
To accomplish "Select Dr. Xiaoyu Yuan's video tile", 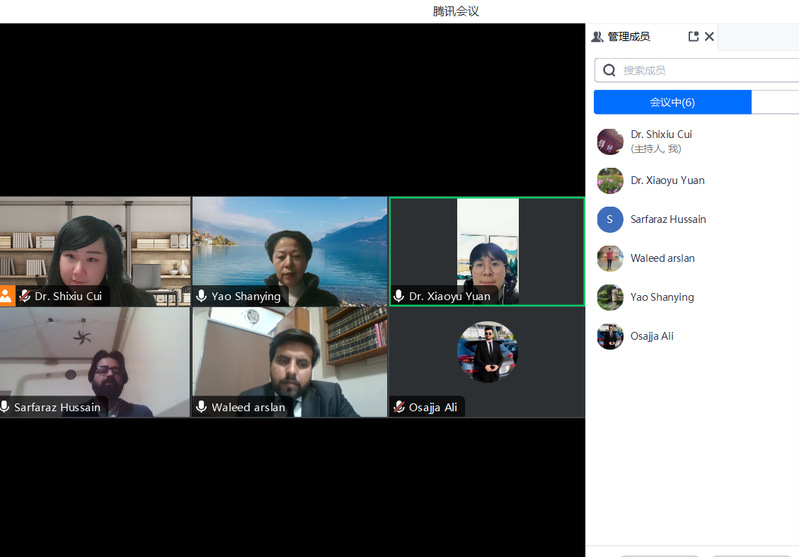I will [x=487, y=251].
